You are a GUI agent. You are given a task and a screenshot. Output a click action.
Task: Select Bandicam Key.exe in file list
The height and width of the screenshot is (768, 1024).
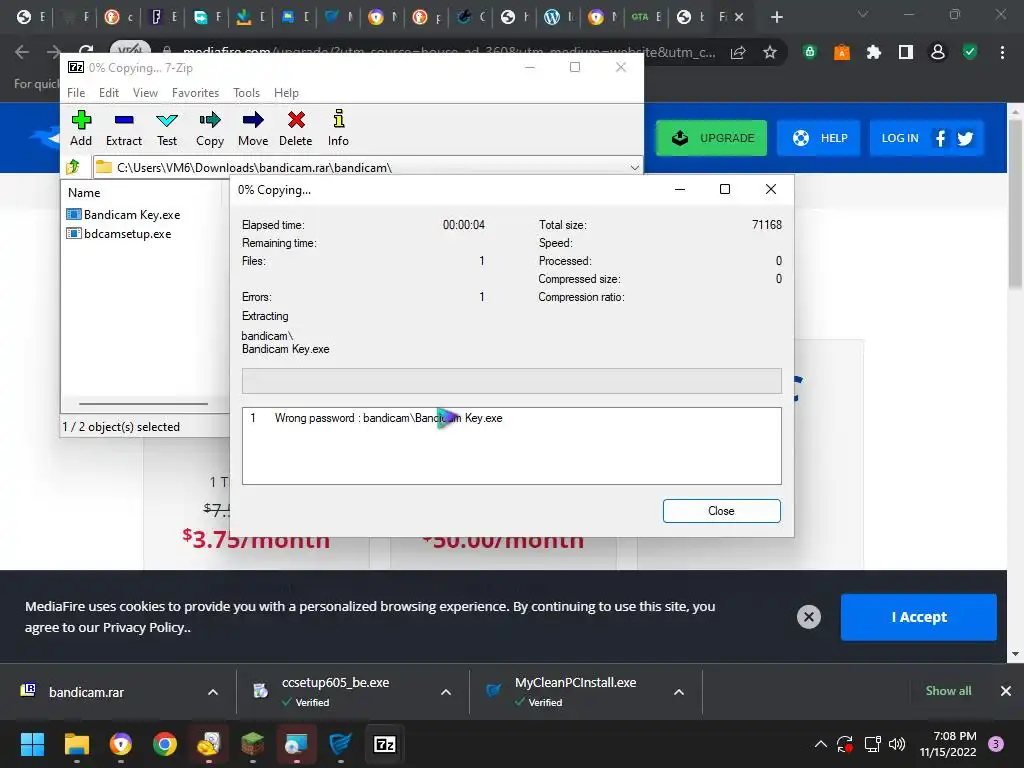(x=123, y=214)
